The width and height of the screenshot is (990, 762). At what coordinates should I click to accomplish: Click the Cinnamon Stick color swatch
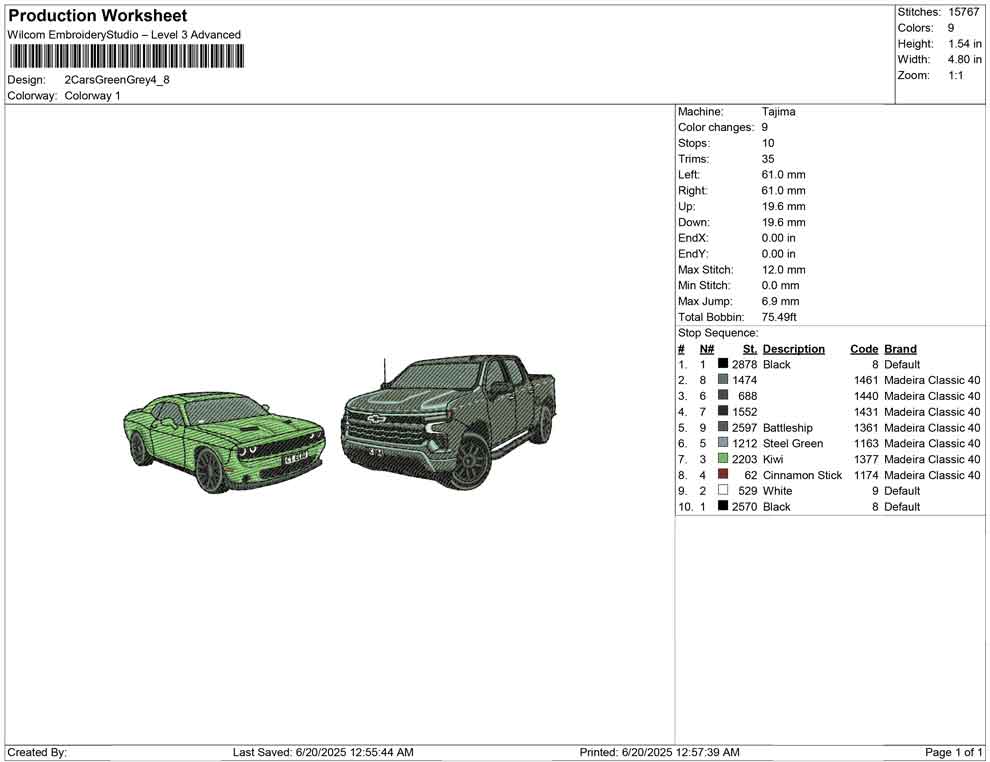(x=723, y=474)
